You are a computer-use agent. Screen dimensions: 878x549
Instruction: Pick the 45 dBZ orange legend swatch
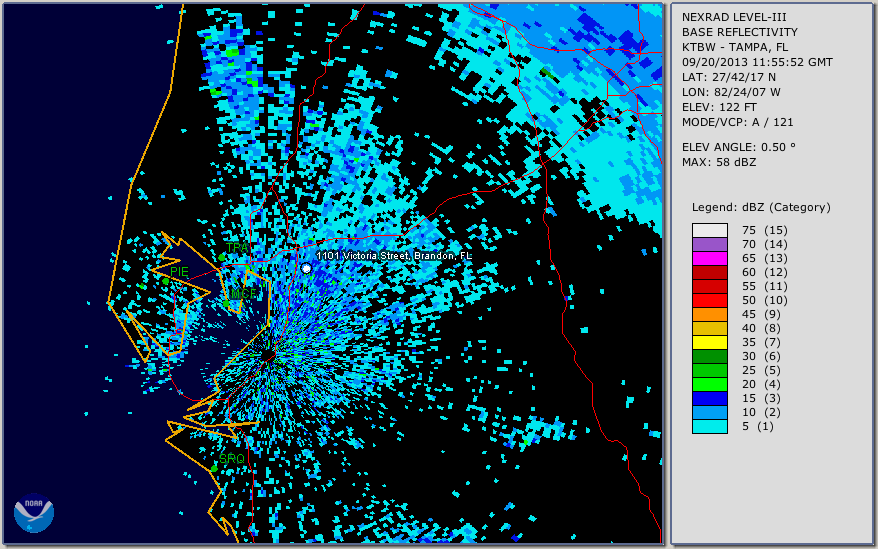pyautogui.click(x=710, y=314)
